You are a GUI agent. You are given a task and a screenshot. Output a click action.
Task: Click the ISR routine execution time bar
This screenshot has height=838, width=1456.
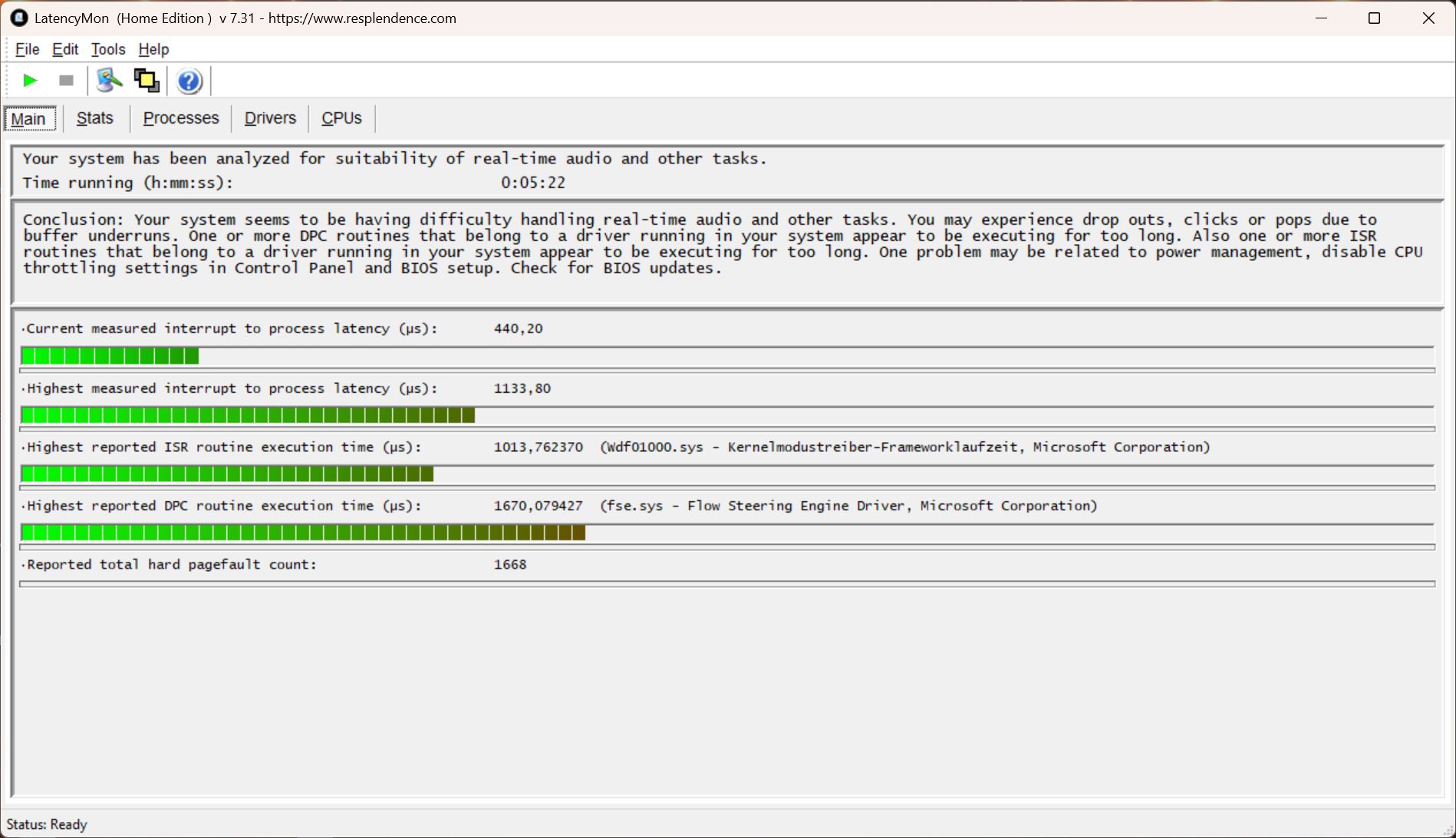pyautogui.click(x=727, y=474)
